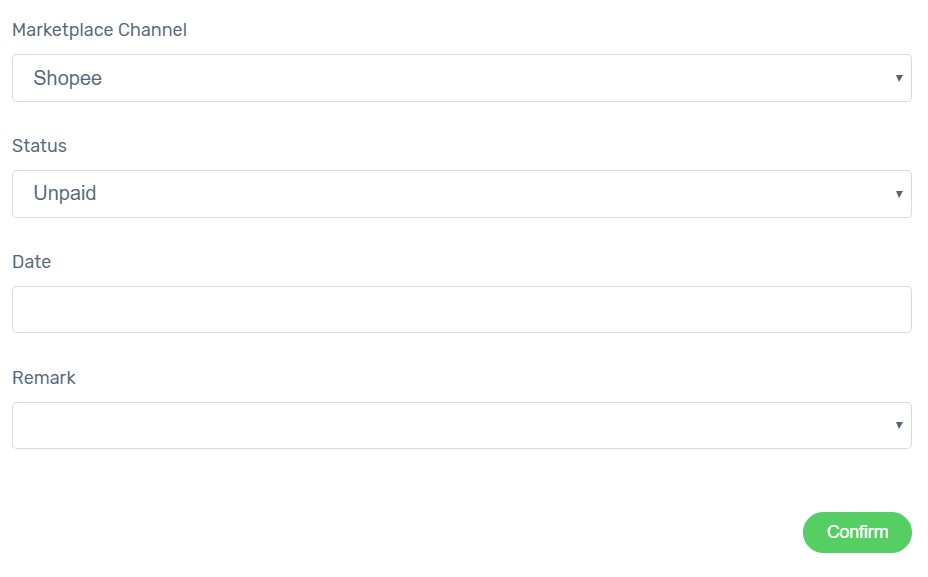Click the green Confirm button
Viewport: 928px width, 577px height.
pyautogui.click(x=857, y=532)
